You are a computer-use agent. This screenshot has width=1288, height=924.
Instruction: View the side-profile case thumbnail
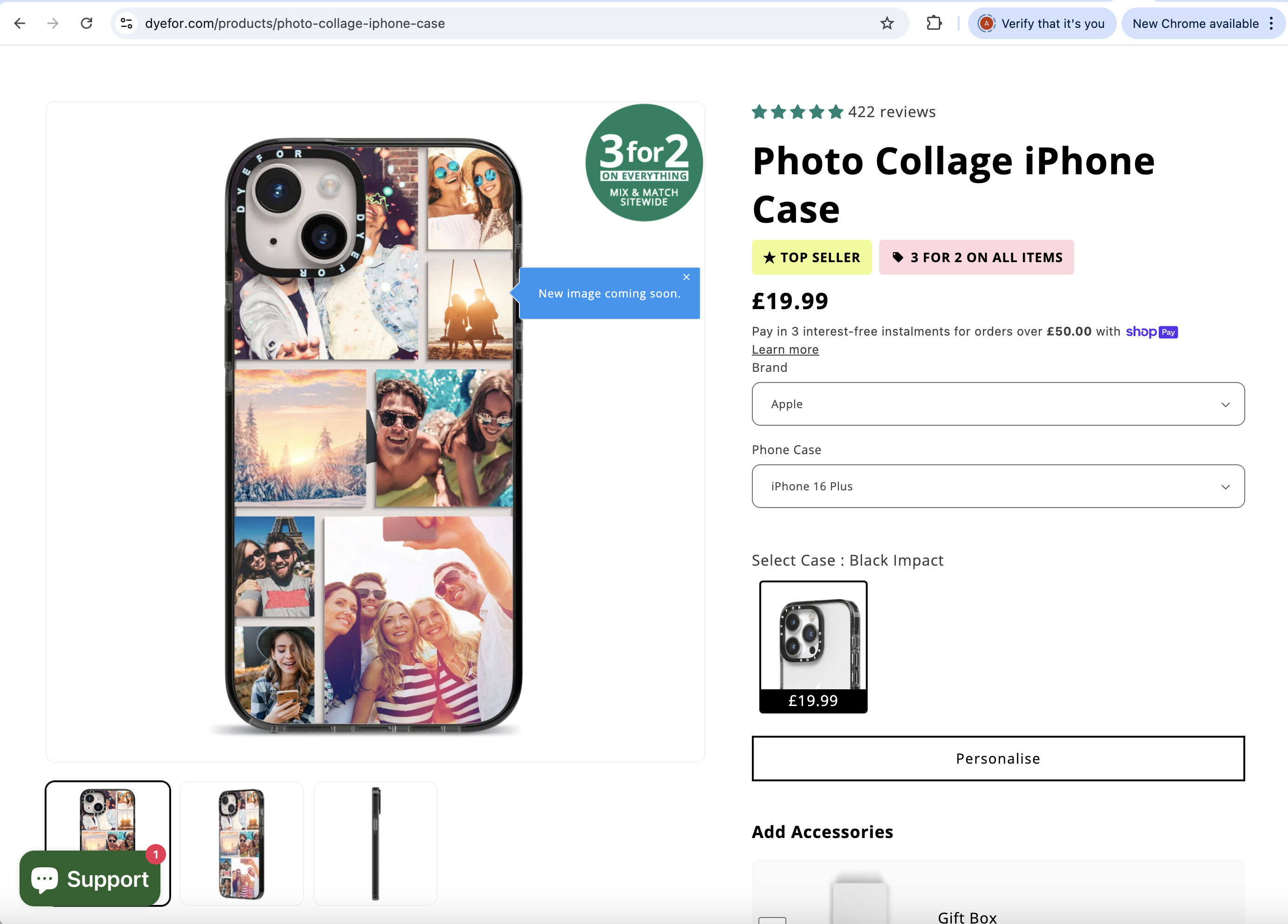375,844
